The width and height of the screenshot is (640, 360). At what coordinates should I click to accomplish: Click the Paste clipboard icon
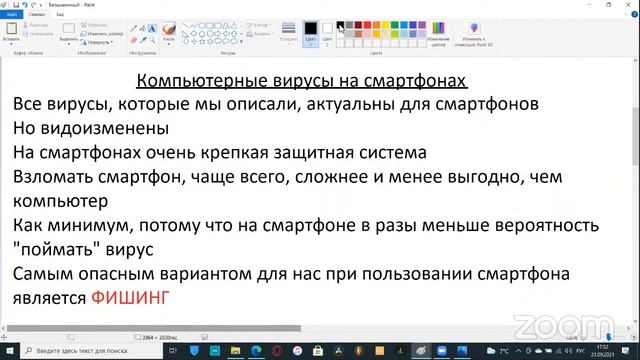[11, 28]
